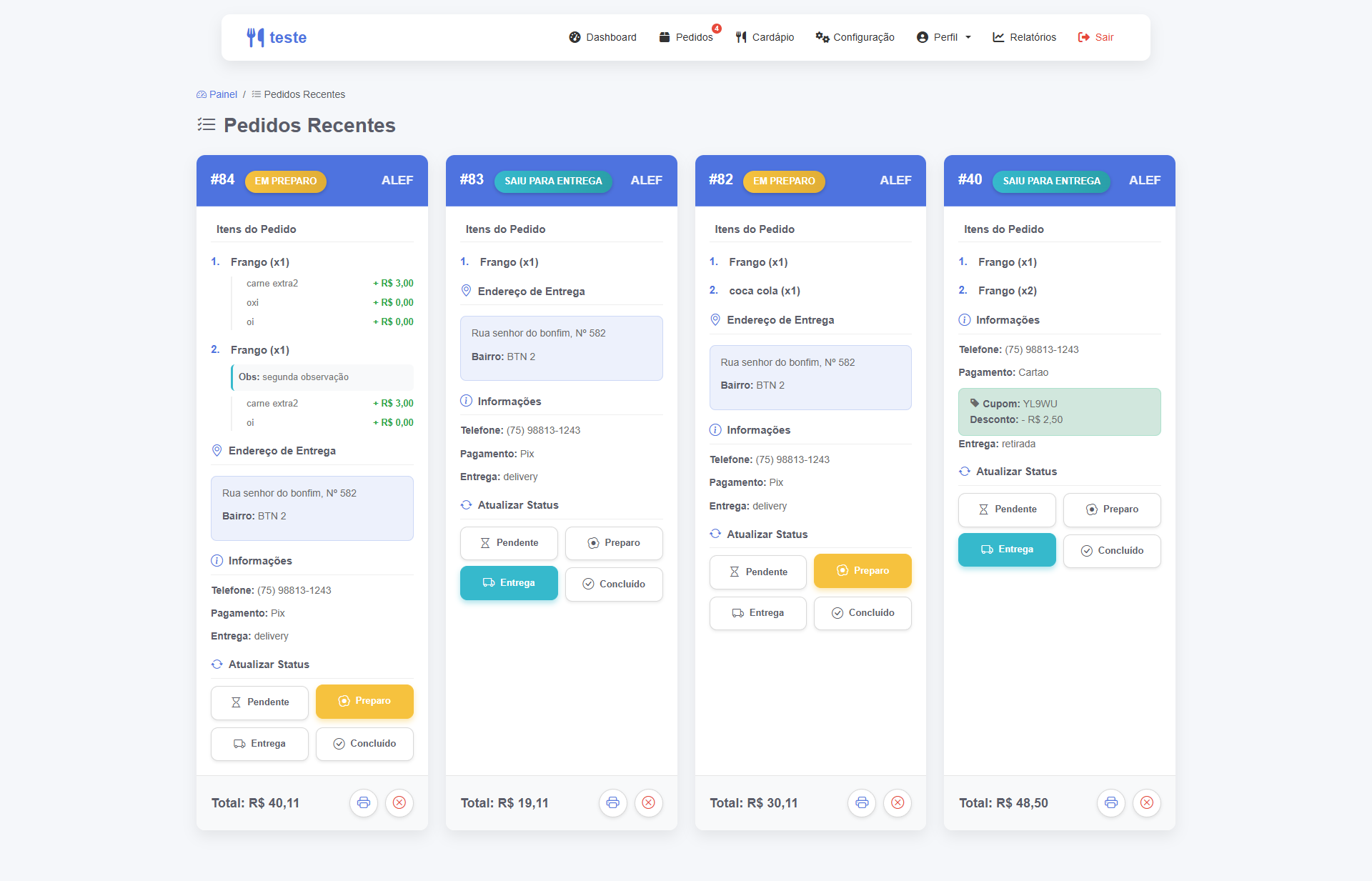
Task: Set order #82 status to Entrega
Action: click(758, 613)
